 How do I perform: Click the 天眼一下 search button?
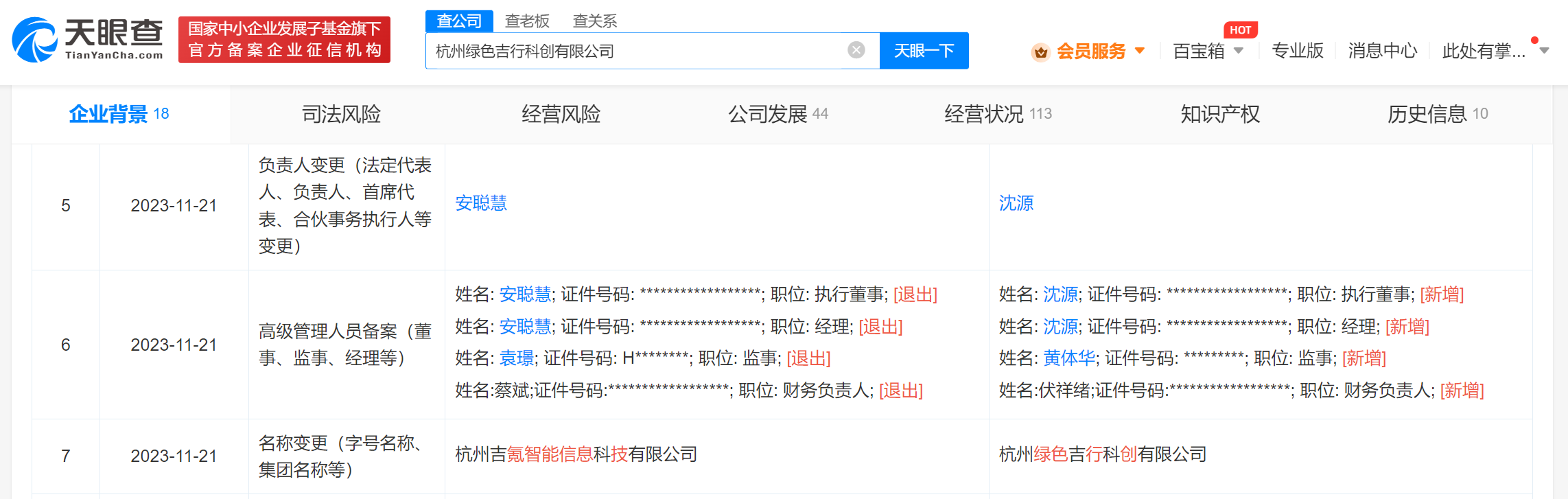[924, 51]
